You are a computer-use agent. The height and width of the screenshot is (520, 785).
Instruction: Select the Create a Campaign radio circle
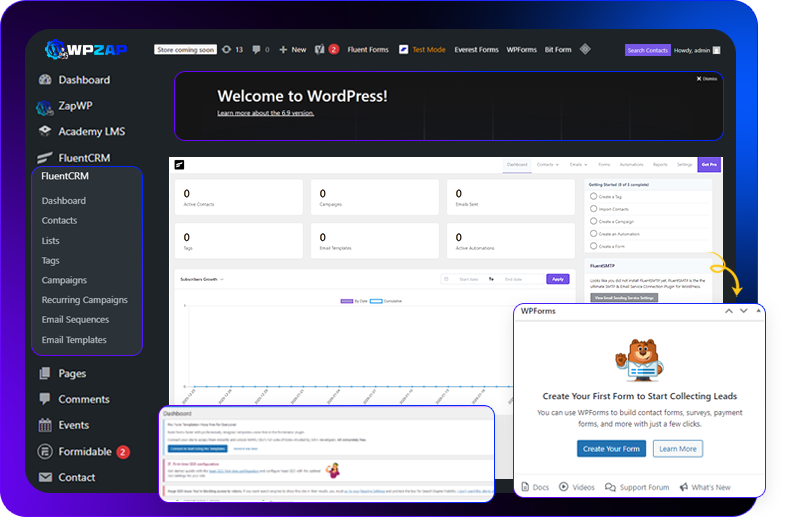pos(594,221)
